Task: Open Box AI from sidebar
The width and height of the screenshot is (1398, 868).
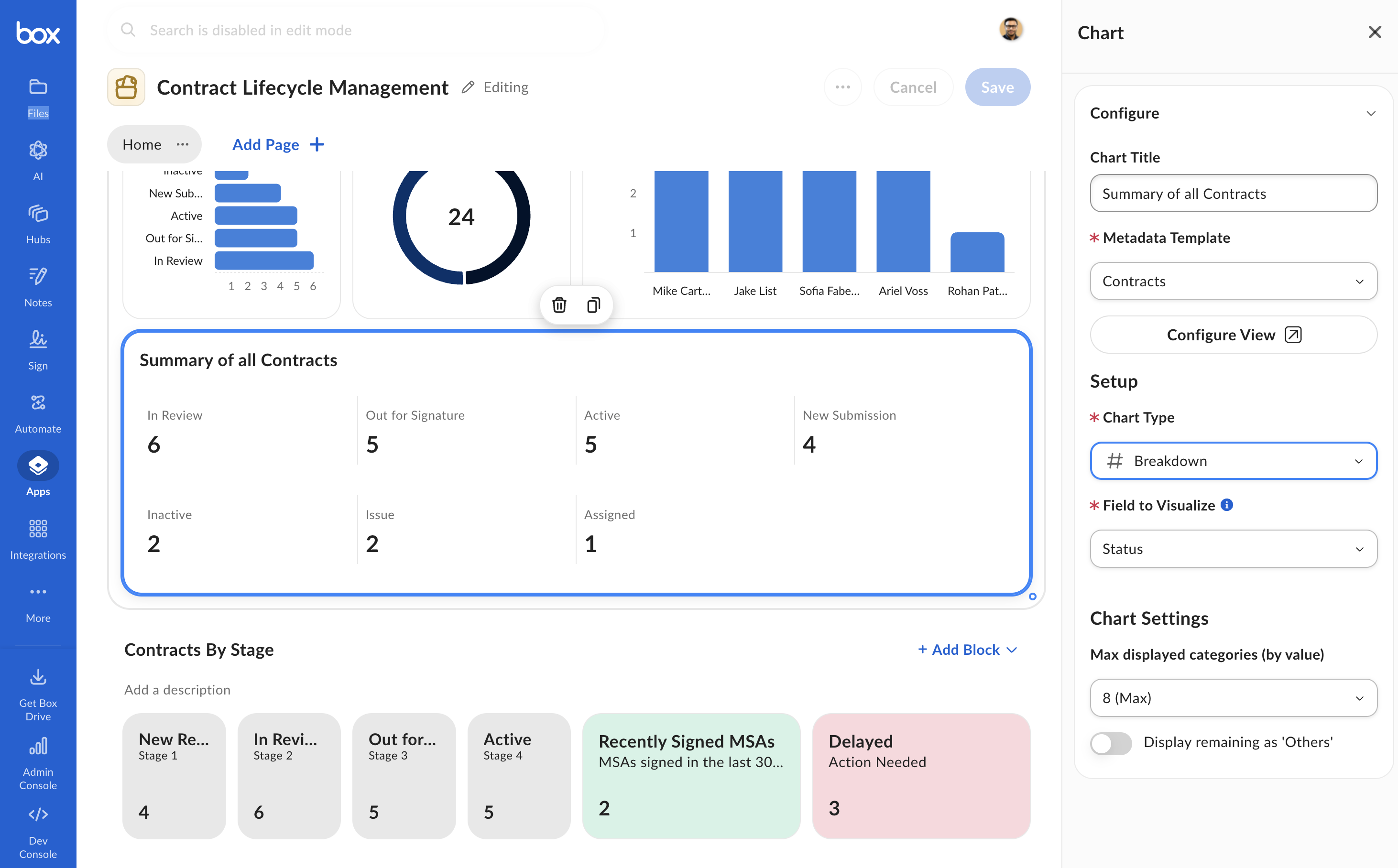Action: click(38, 160)
